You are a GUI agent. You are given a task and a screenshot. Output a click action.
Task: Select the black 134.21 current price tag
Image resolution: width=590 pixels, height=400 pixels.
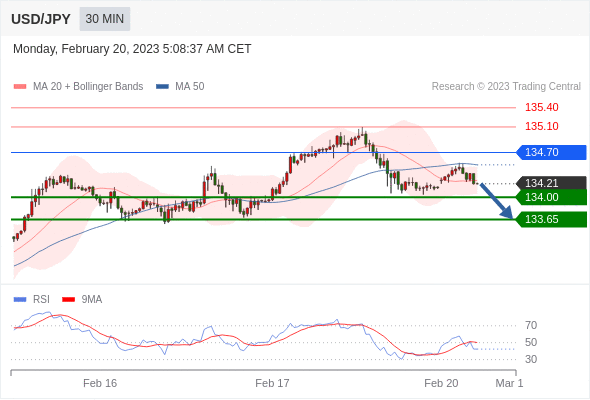point(551,183)
